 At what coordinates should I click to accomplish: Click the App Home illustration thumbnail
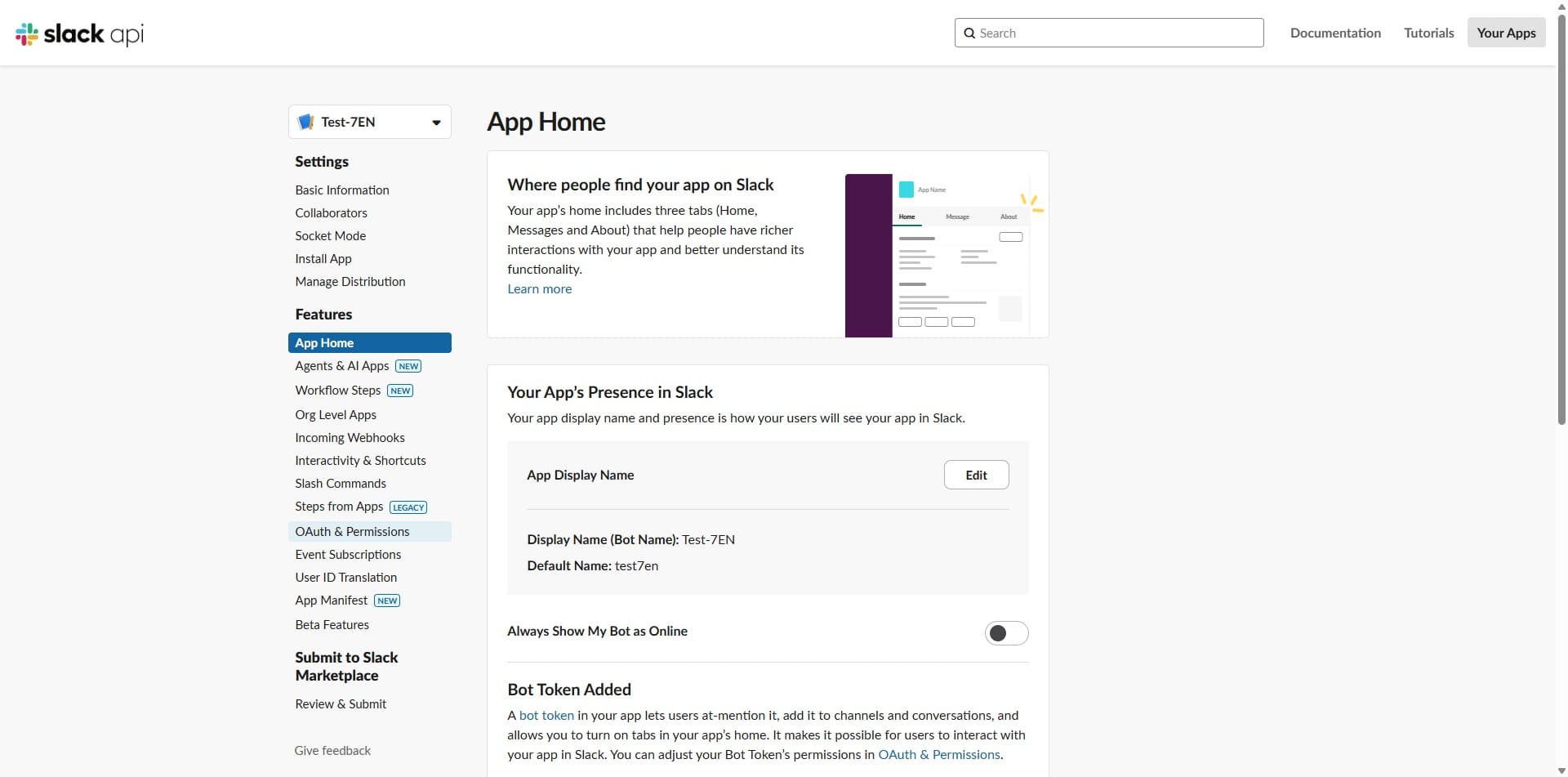click(x=945, y=255)
